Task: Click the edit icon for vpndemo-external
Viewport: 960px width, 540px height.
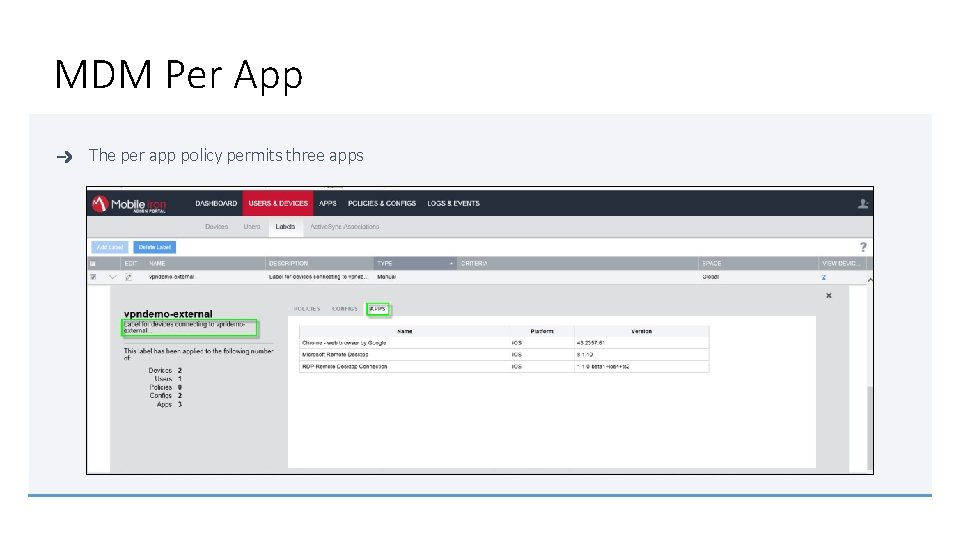Action: coord(129,277)
